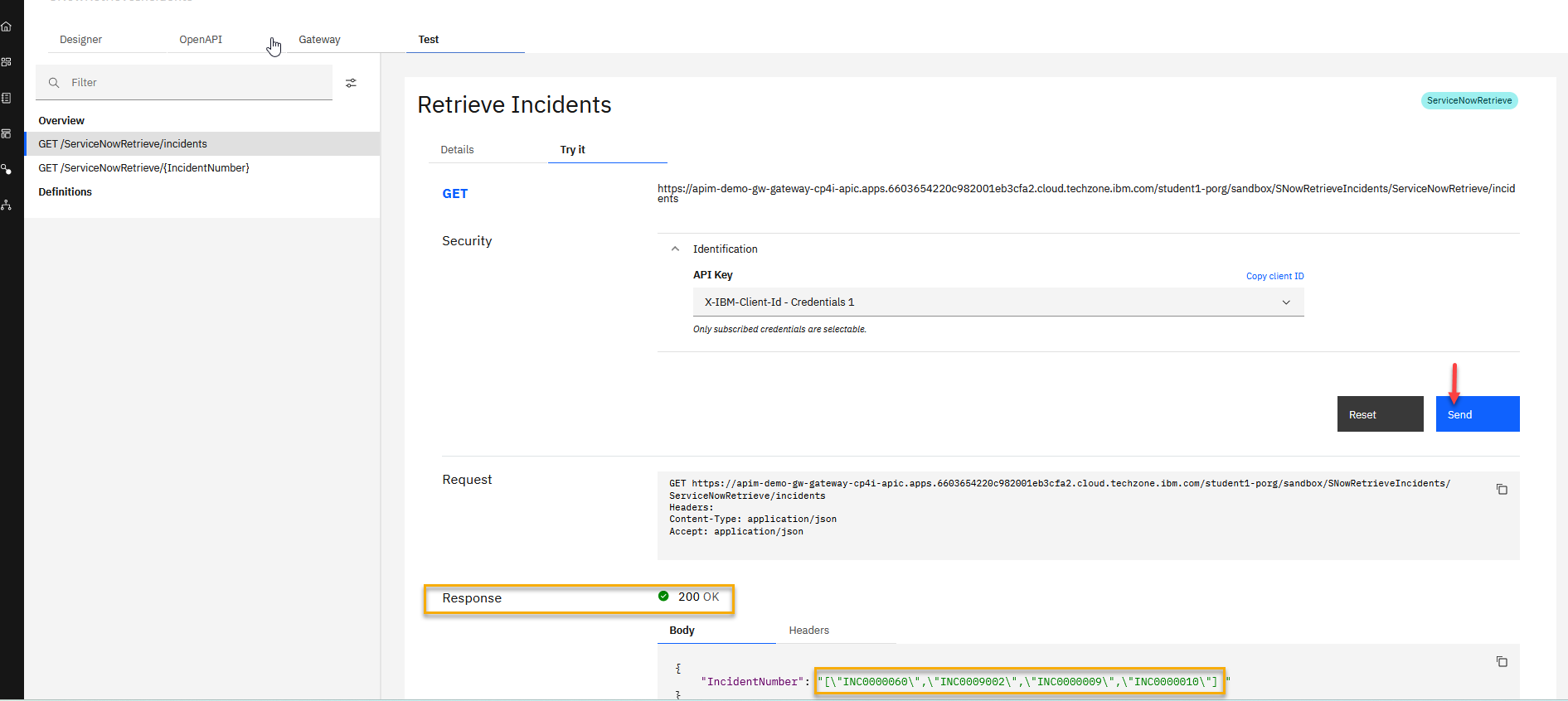Click the magnifier icon in Filter box

54,83
